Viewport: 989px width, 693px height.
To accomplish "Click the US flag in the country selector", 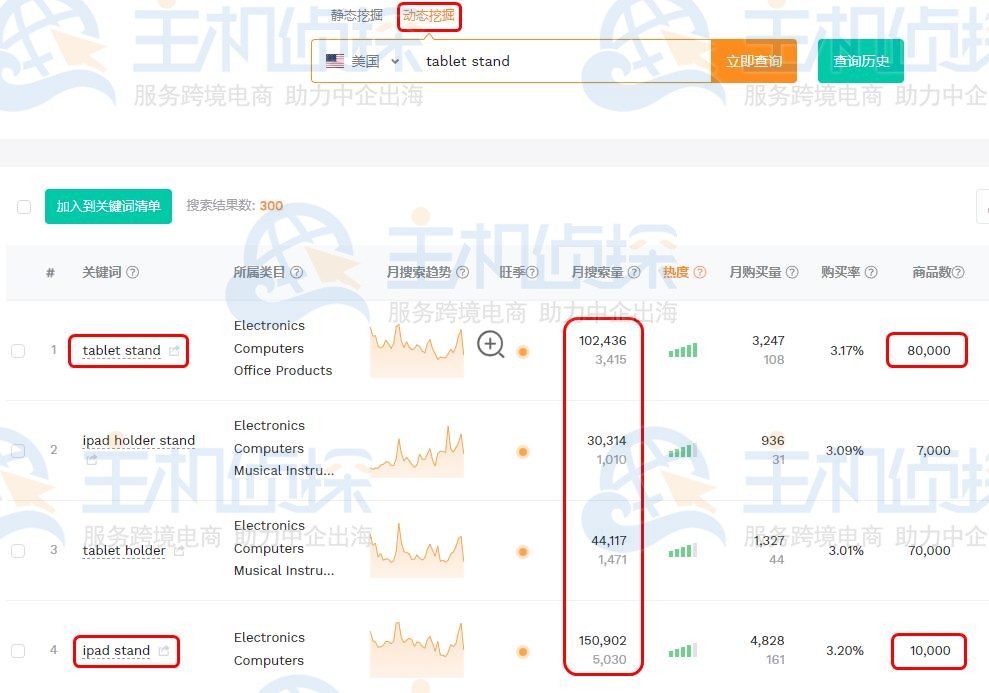I will (x=334, y=61).
